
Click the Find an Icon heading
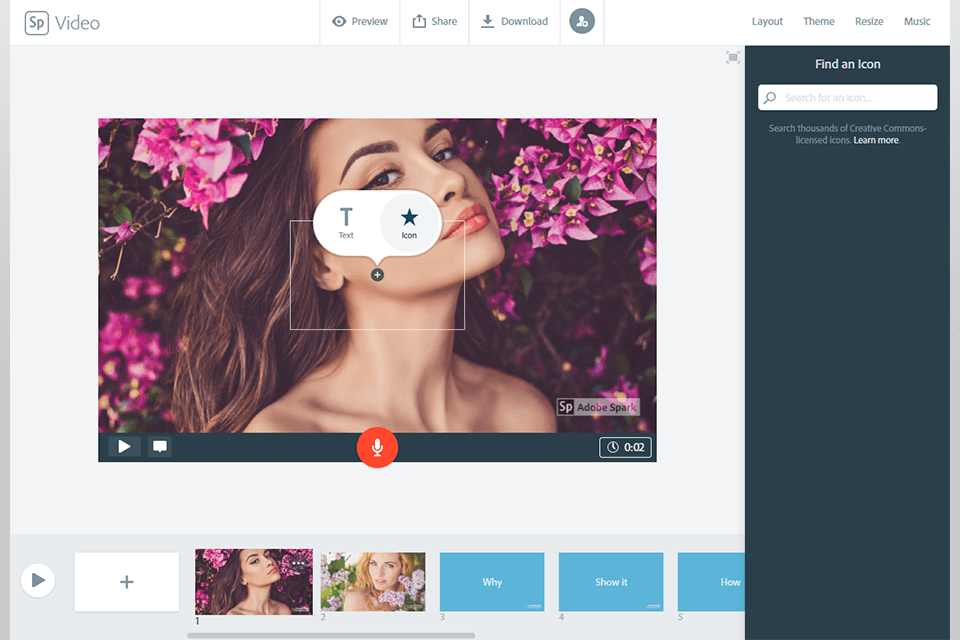[847, 64]
